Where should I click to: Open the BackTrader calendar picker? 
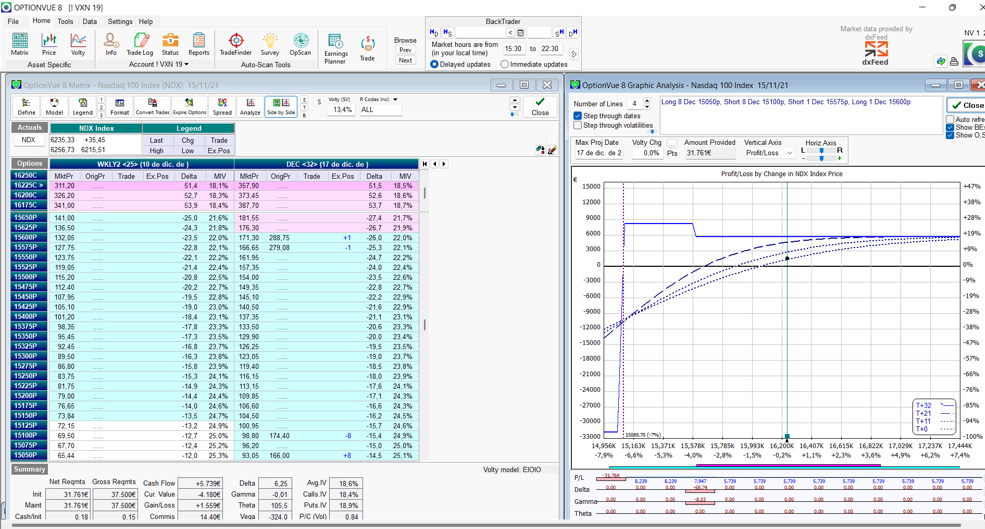coord(520,33)
